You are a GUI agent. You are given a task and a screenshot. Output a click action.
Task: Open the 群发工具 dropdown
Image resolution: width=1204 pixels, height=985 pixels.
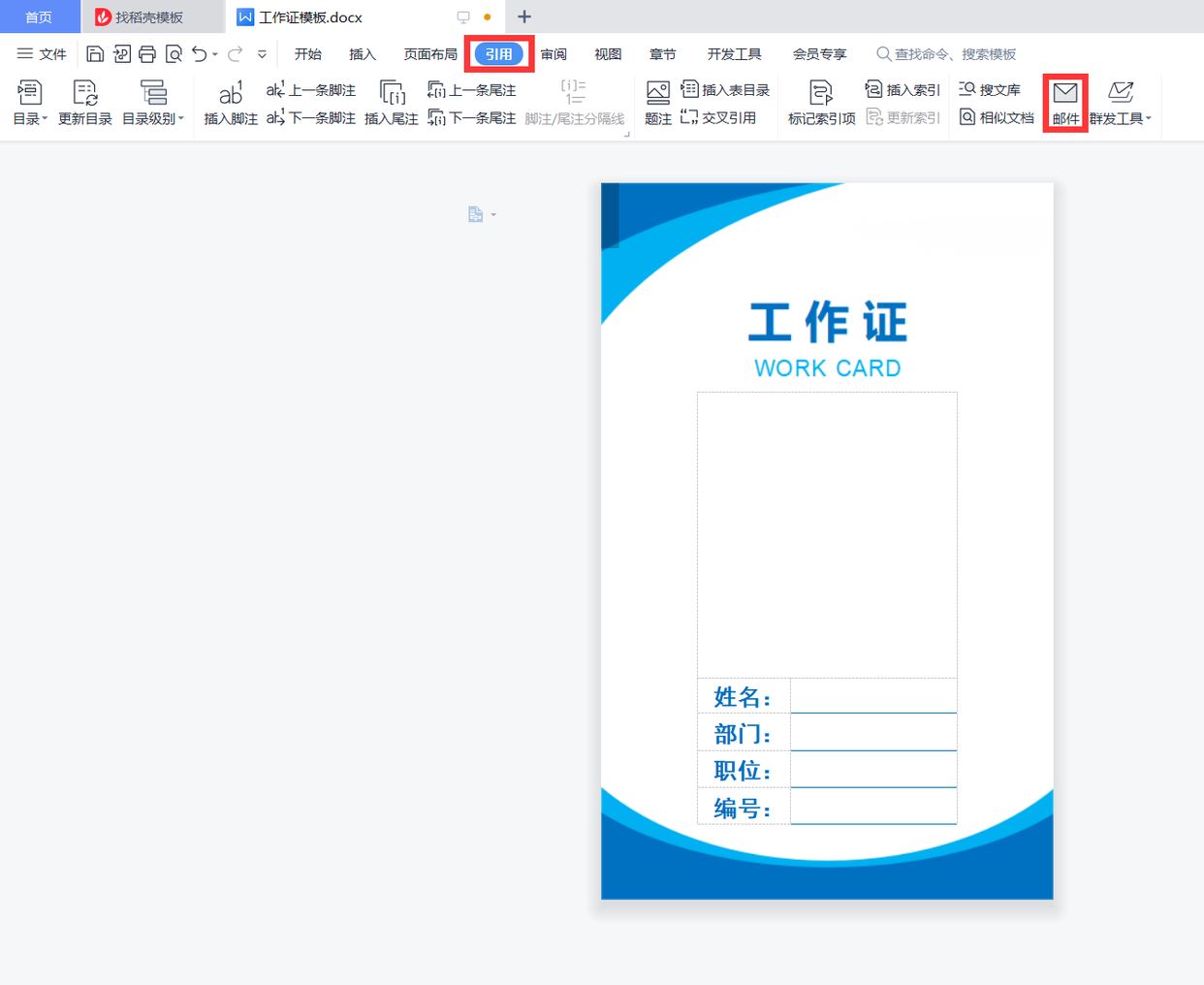click(x=1121, y=104)
